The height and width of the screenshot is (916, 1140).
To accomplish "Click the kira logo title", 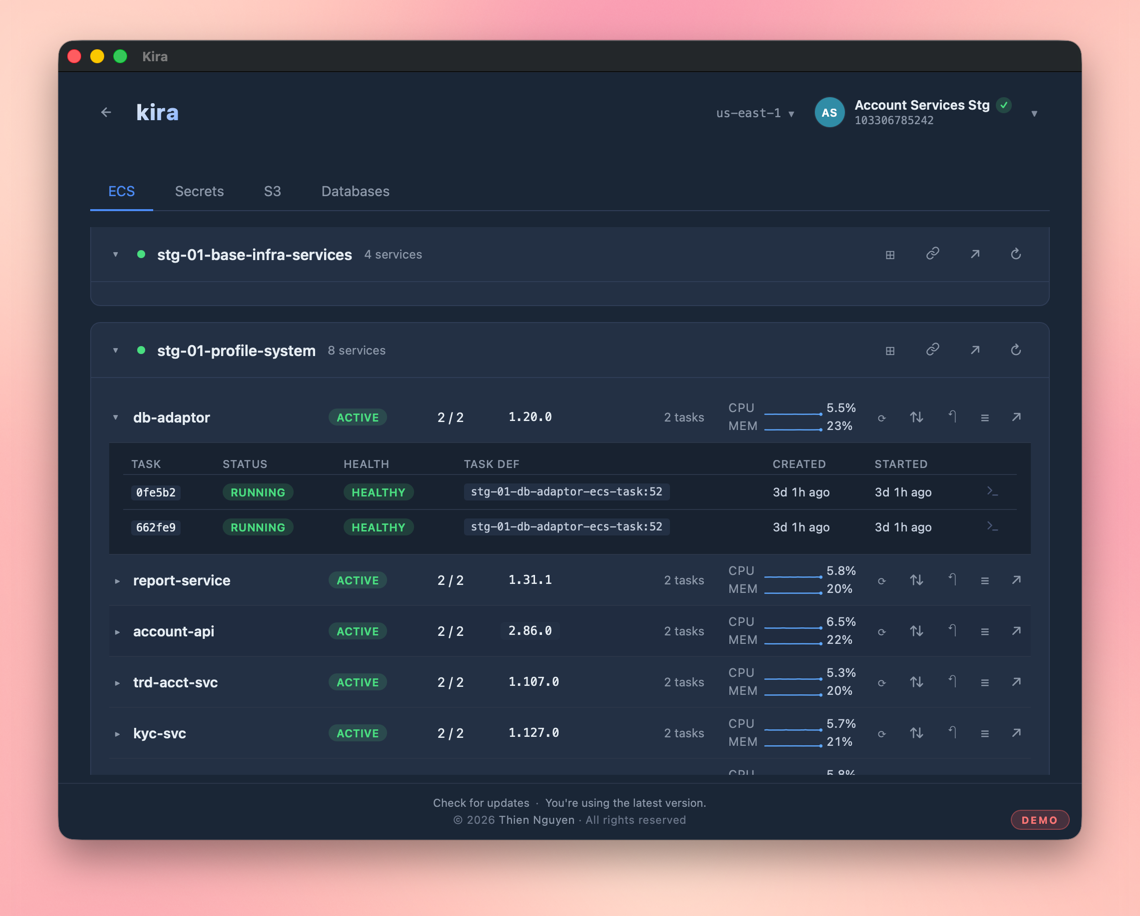I will pos(157,113).
